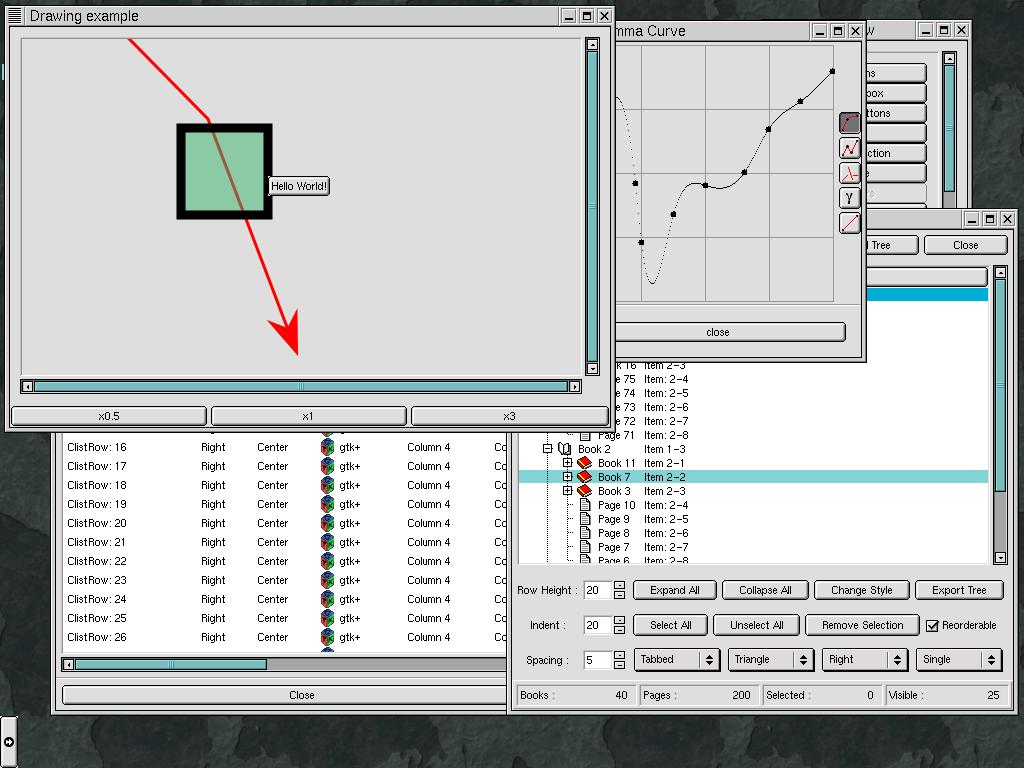The image size is (1024, 768).
Task: Open the Tabbed line style dropdown
Action: [677, 660]
